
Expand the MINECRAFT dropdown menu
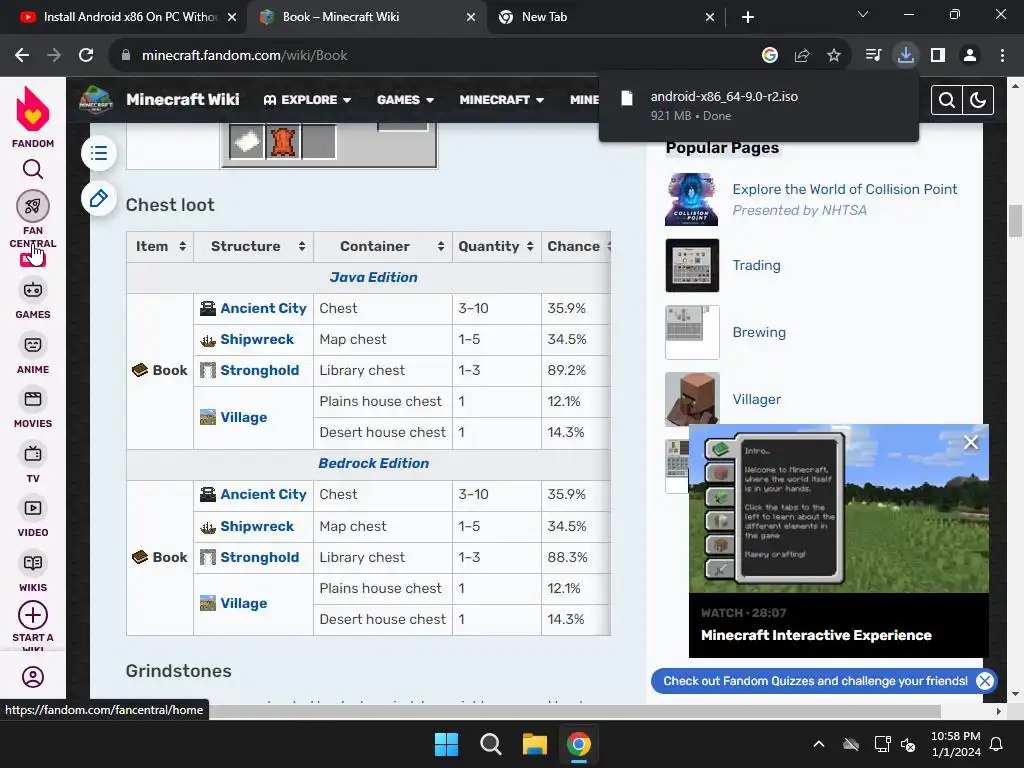[x=502, y=100]
